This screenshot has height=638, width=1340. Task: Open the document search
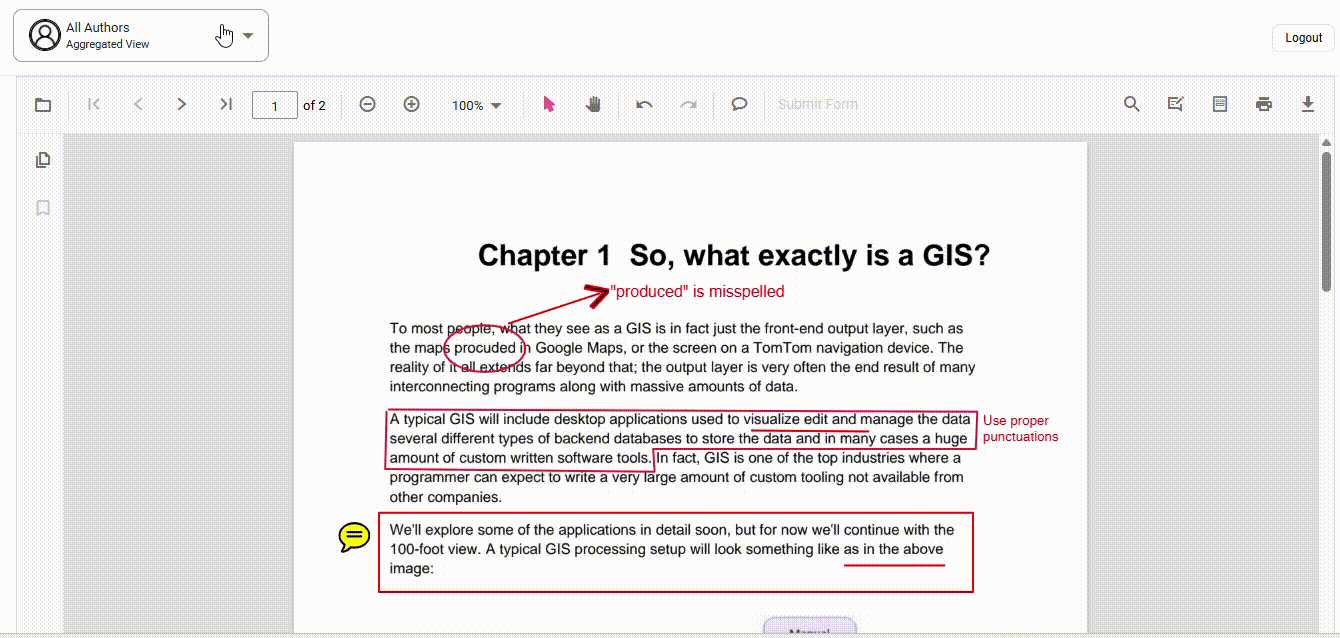point(1130,104)
